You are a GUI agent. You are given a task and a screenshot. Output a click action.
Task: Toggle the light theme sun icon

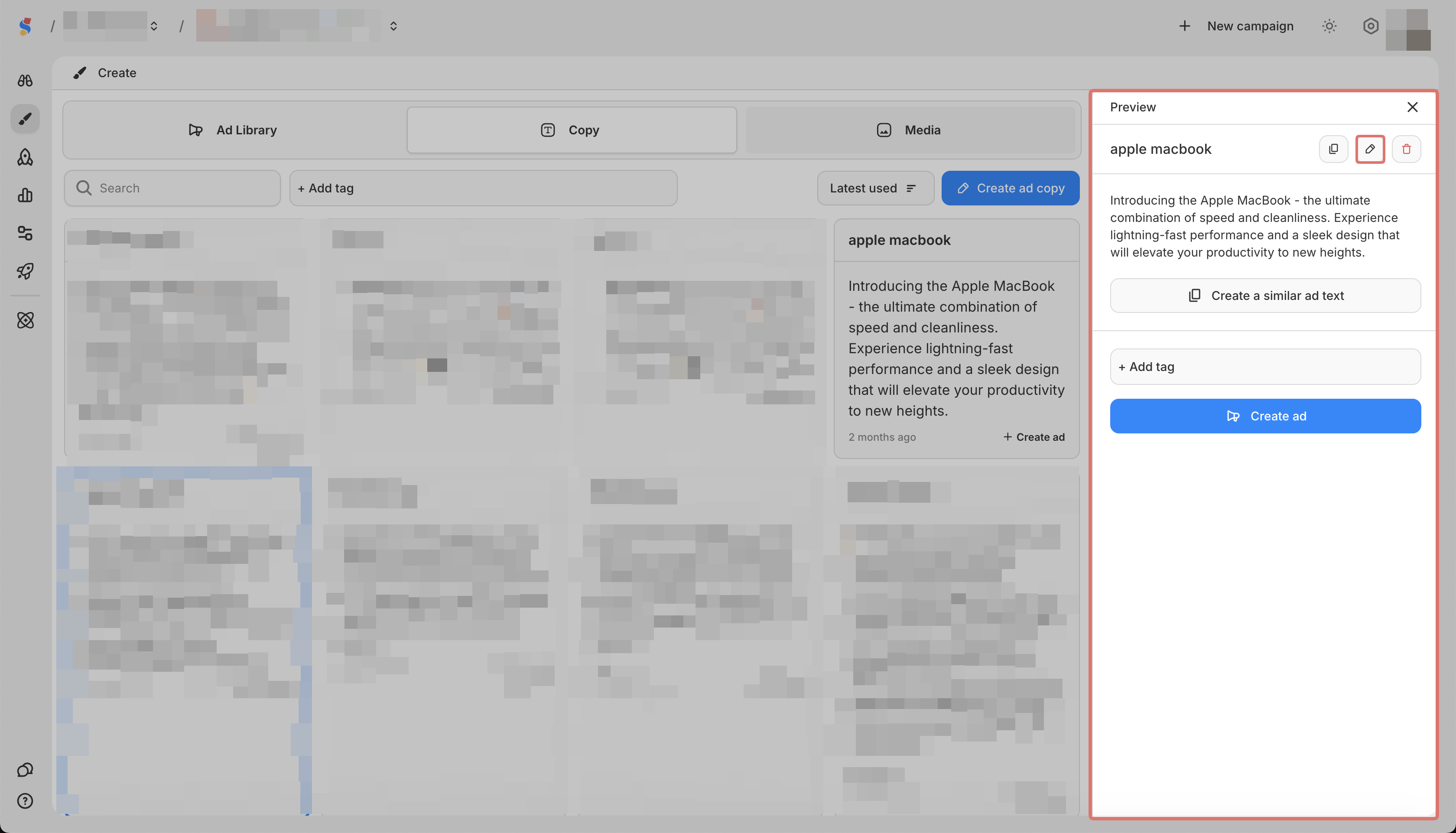pyautogui.click(x=1329, y=26)
